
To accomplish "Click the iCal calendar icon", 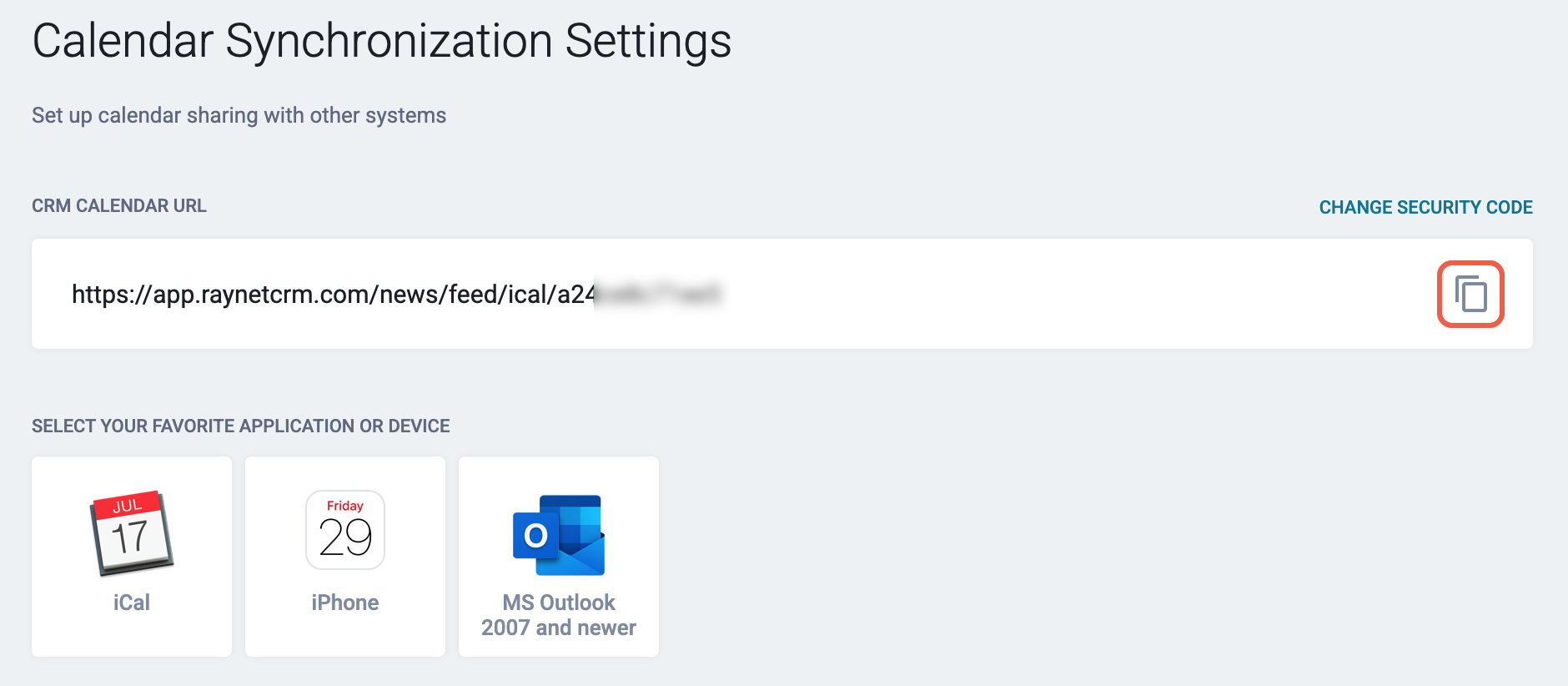I will 132,533.
